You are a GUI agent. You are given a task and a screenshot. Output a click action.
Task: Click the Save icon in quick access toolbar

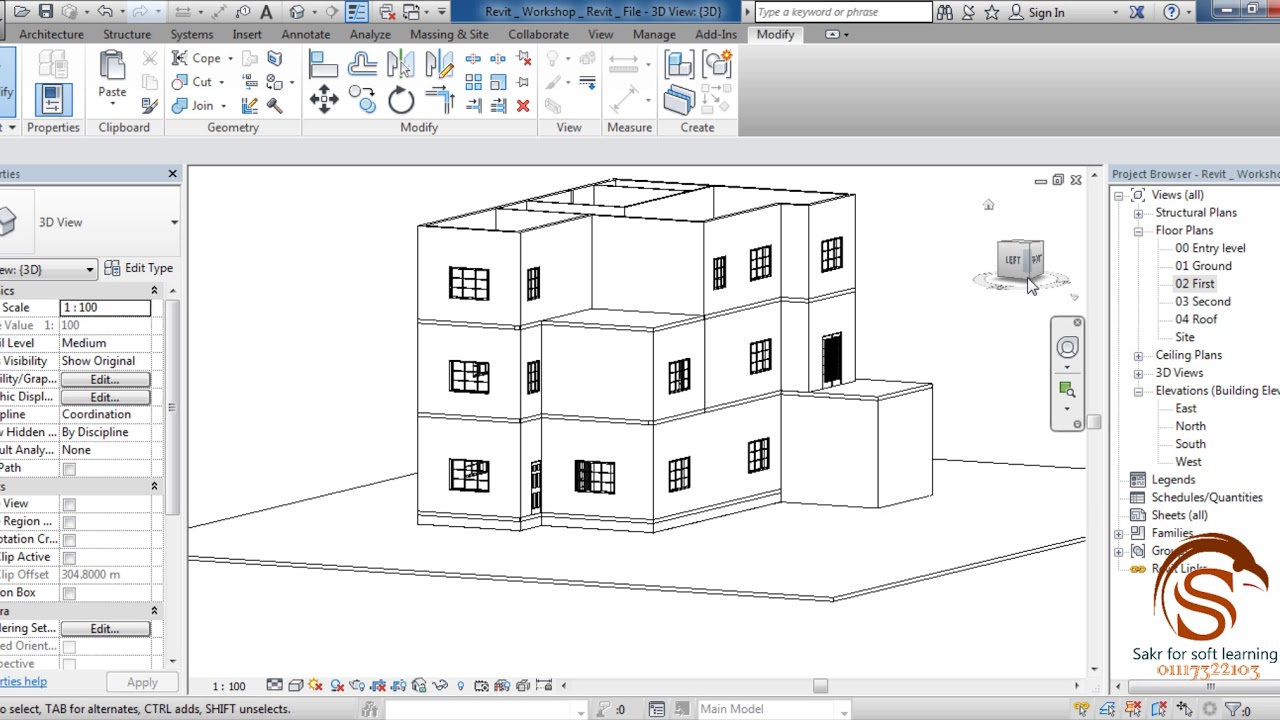pos(46,12)
